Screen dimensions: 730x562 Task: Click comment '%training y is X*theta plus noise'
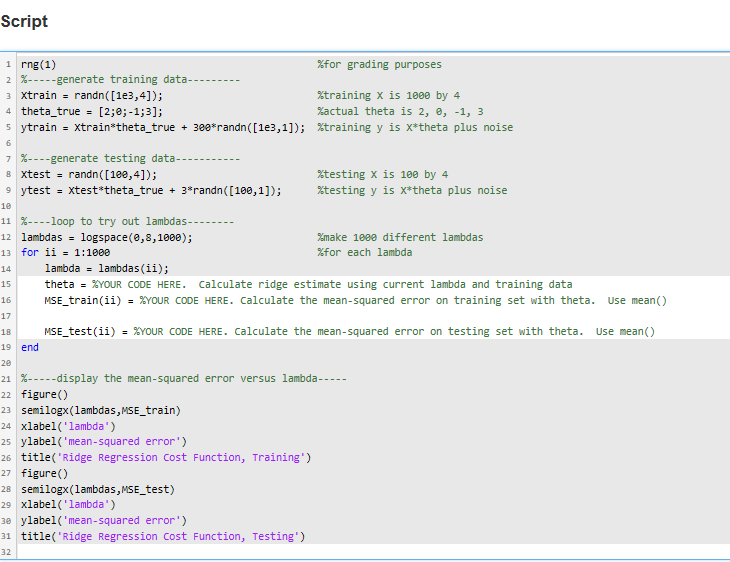click(415, 128)
